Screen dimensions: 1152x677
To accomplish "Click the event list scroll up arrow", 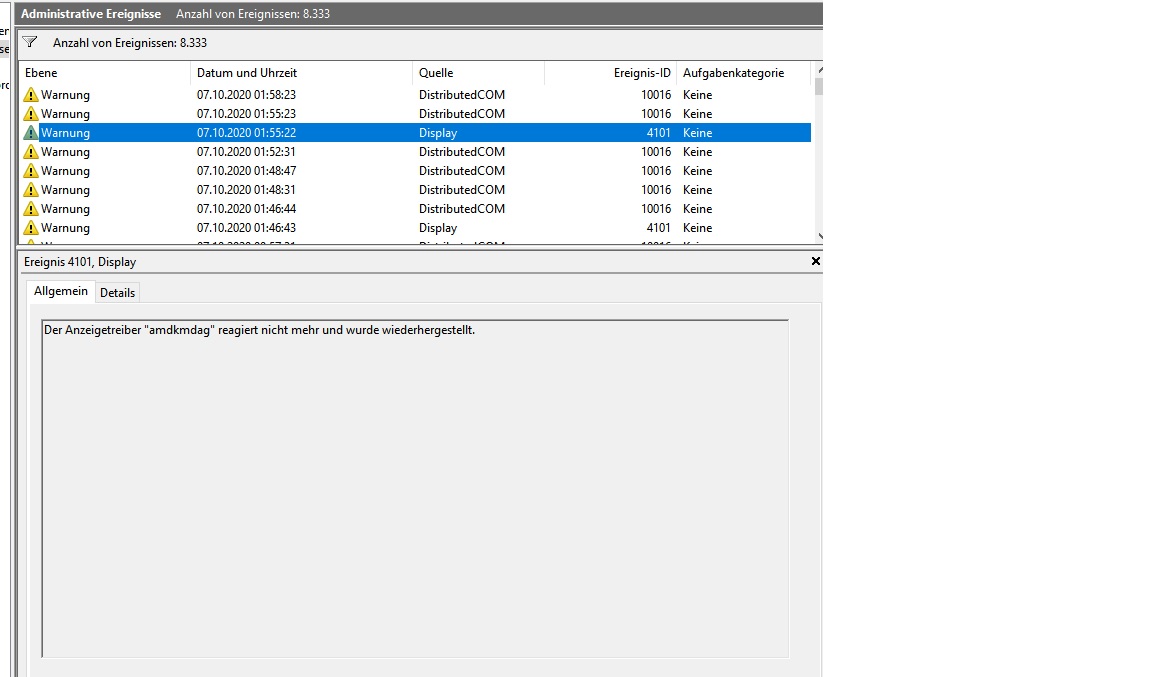I will (x=819, y=70).
